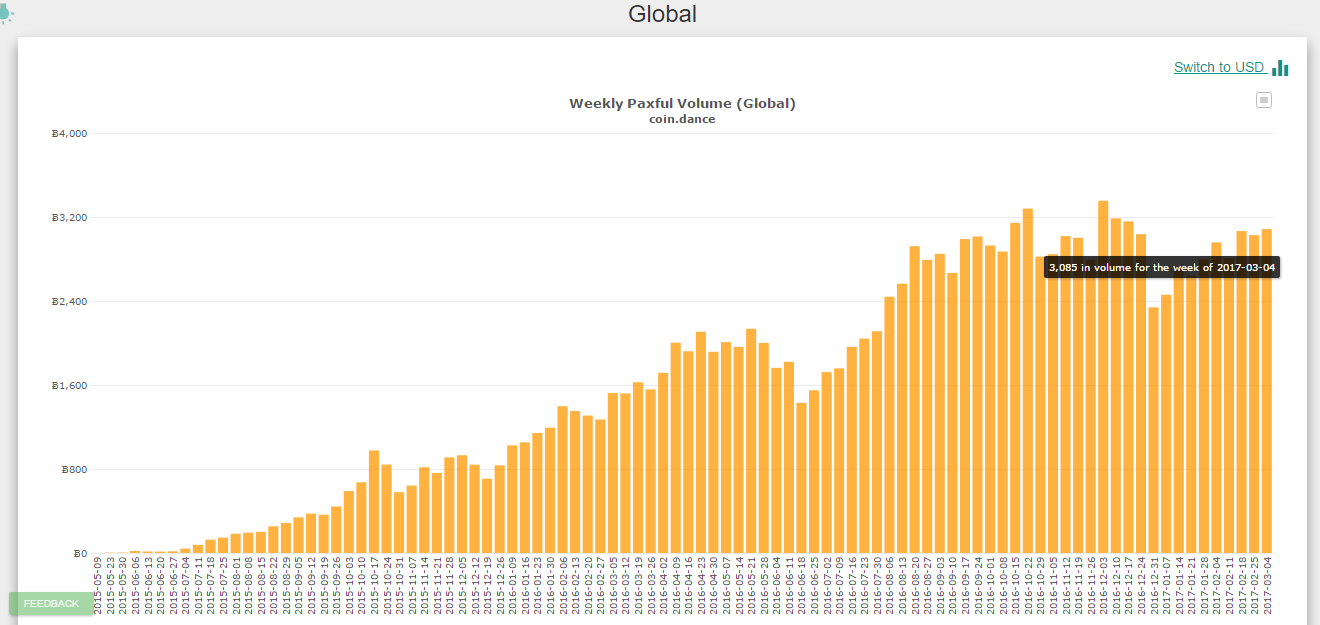Open the green Feedback button
The image size is (1320, 625).
point(51,603)
